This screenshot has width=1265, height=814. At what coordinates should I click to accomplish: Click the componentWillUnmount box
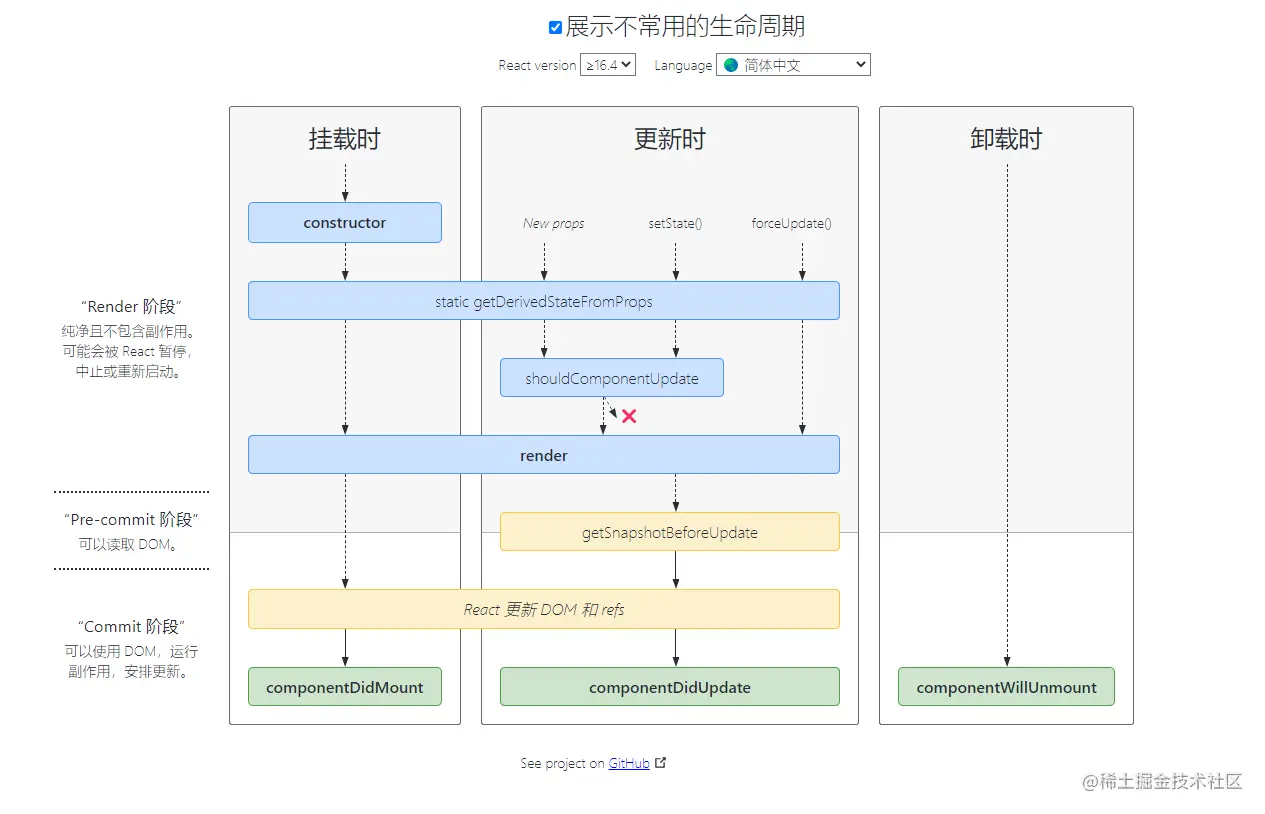pyautogui.click(x=1007, y=687)
